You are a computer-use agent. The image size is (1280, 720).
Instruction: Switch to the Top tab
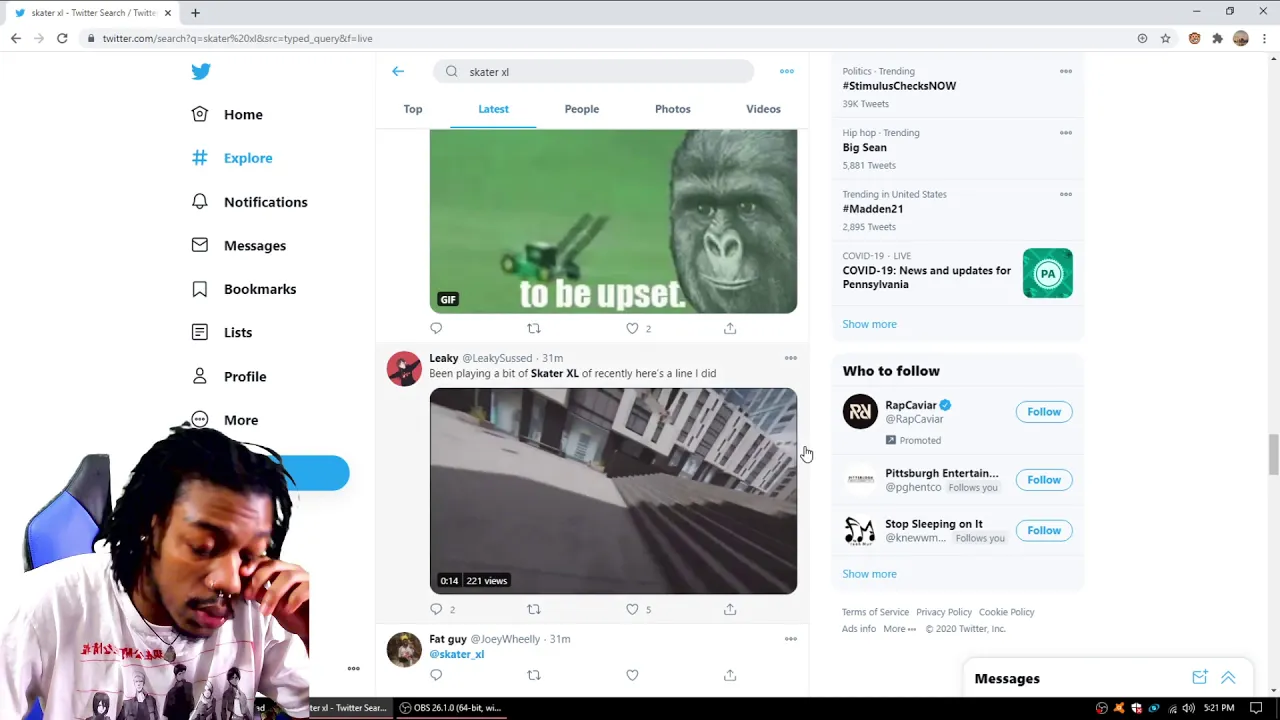click(413, 109)
